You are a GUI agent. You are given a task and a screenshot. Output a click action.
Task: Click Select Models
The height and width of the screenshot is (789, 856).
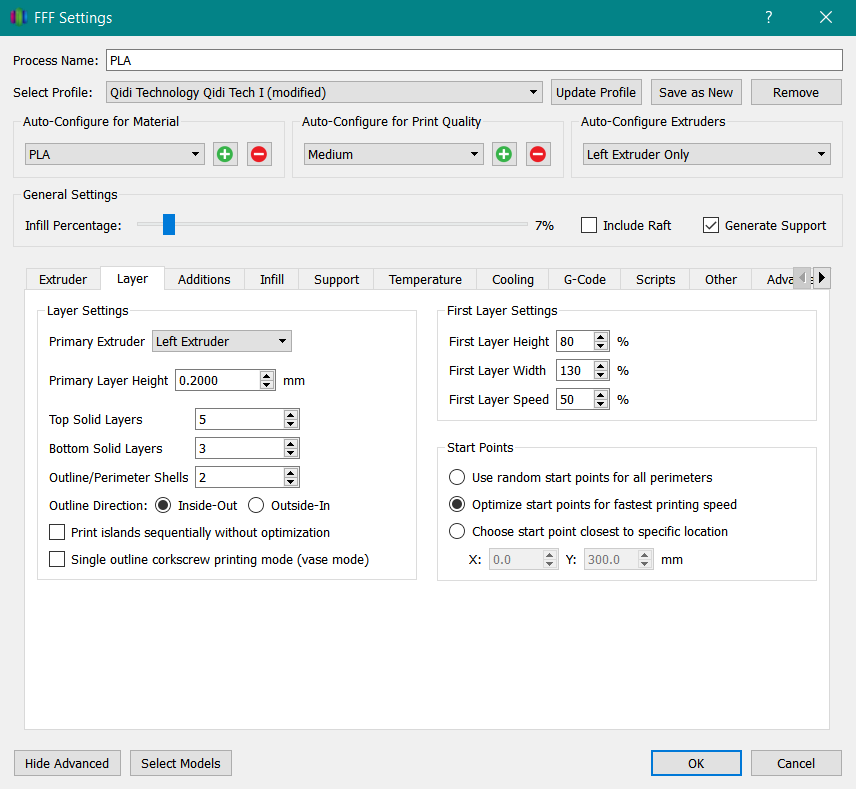(181, 763)
